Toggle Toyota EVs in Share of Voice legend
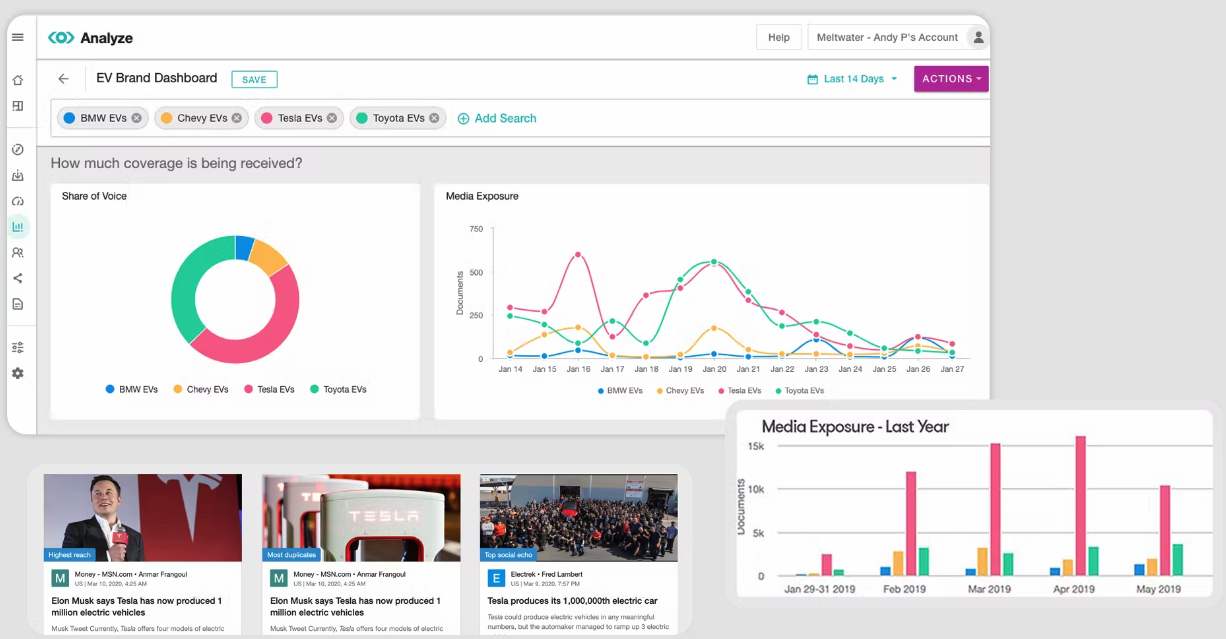The width and height of the screenshot is (1226, 639). click(338, 389)
